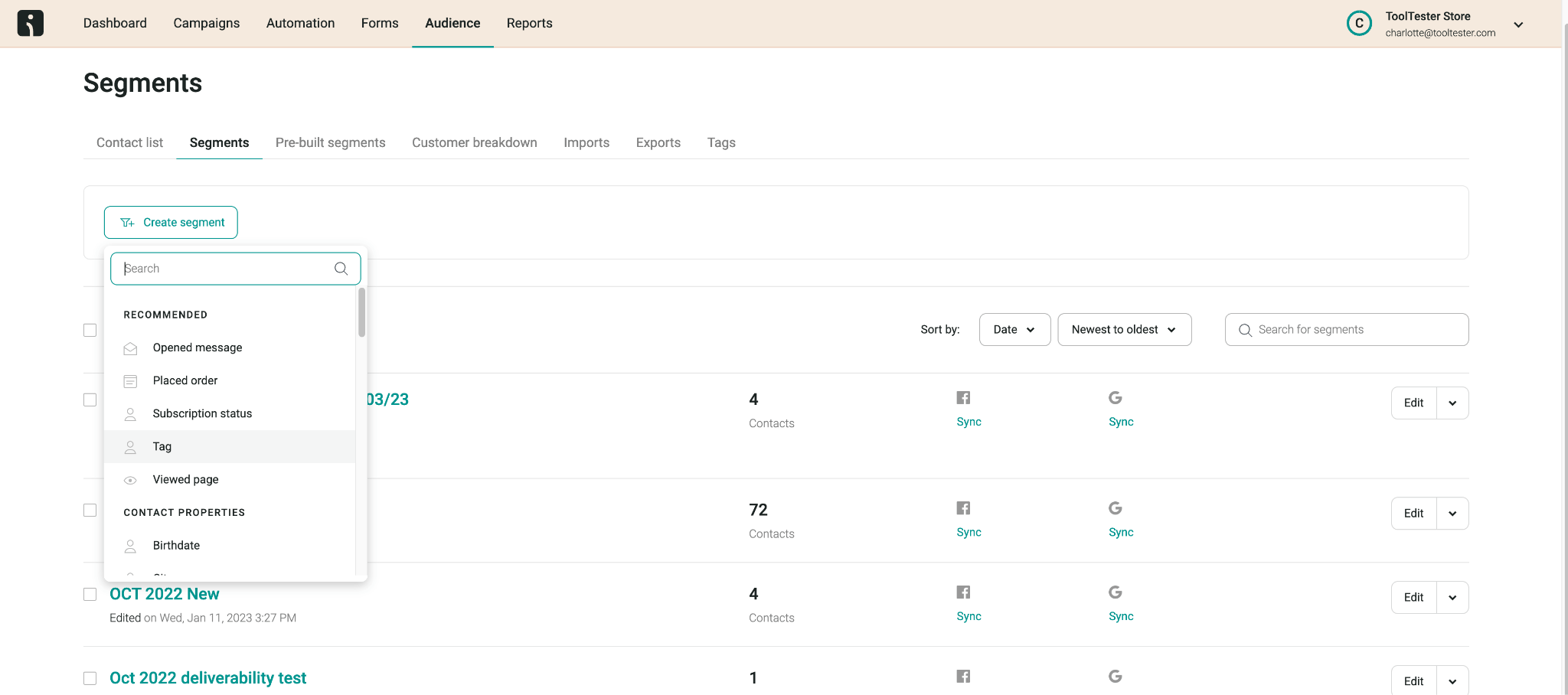Click the Omnisend logo icon
This screenshot has height=695, width=1568.
coord(31,23)
